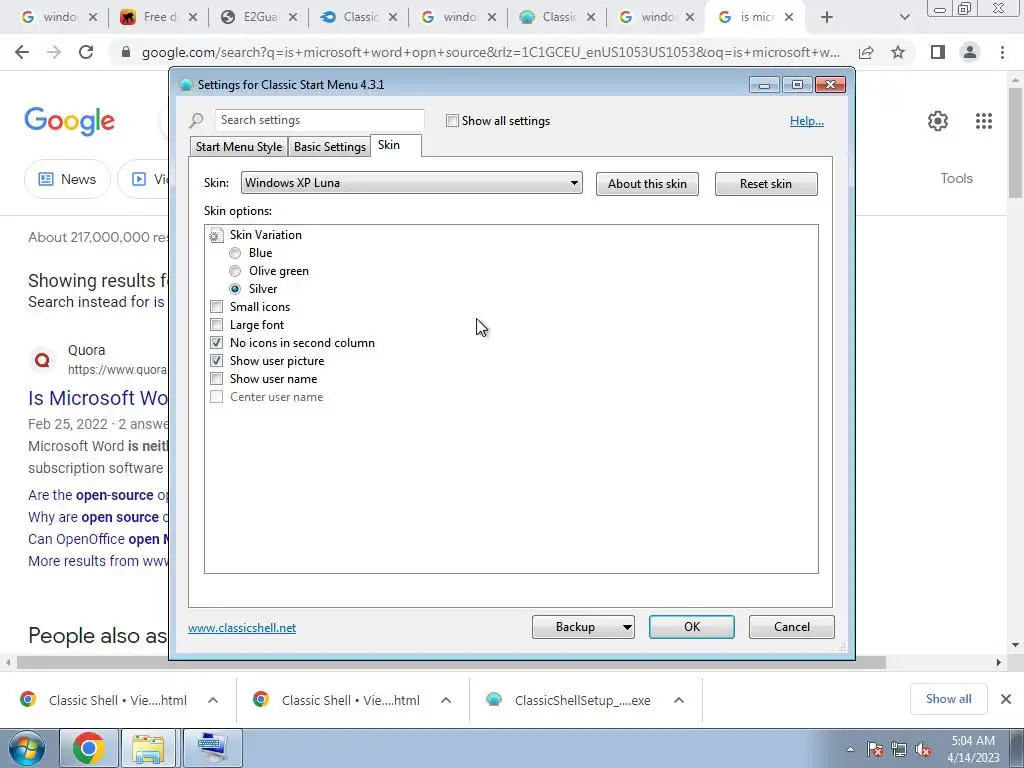Click About this skin button
The width and height of the screenshot is (1024, 768).
click(x=647, y=184)
